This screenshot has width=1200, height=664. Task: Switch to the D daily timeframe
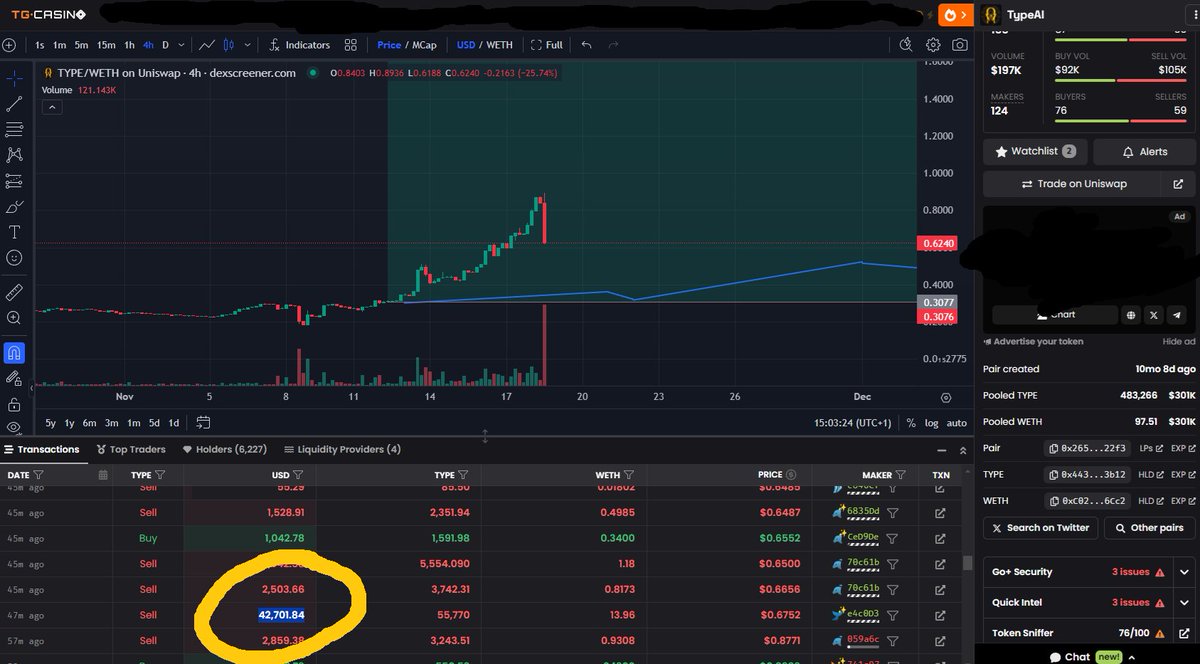pyautogui.click(x=166, y=45)
